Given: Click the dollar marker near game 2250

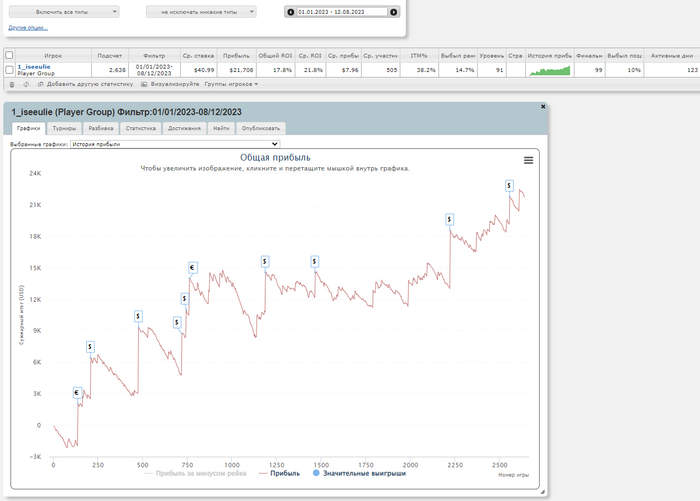Looking at the screenshot, I should pos(450,220).
